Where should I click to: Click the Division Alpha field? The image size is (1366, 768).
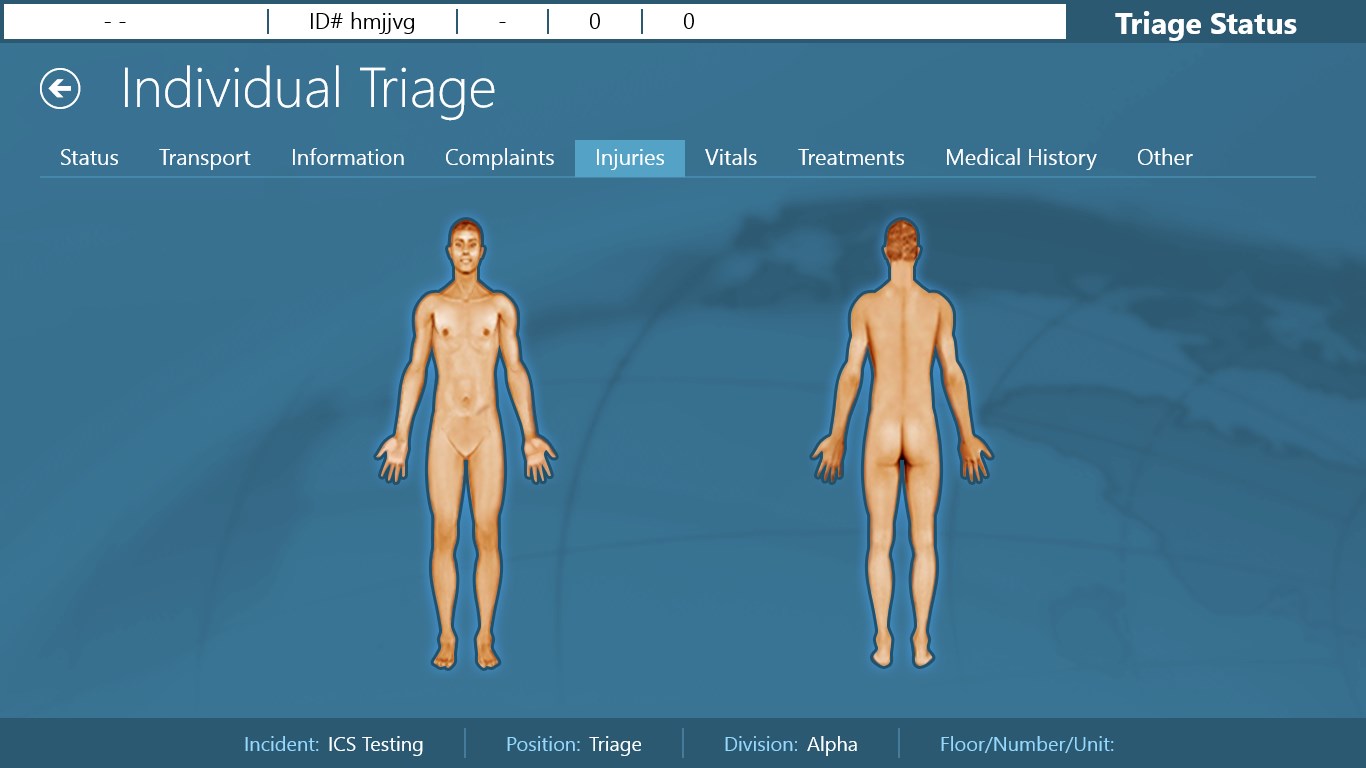click(790, 744)
